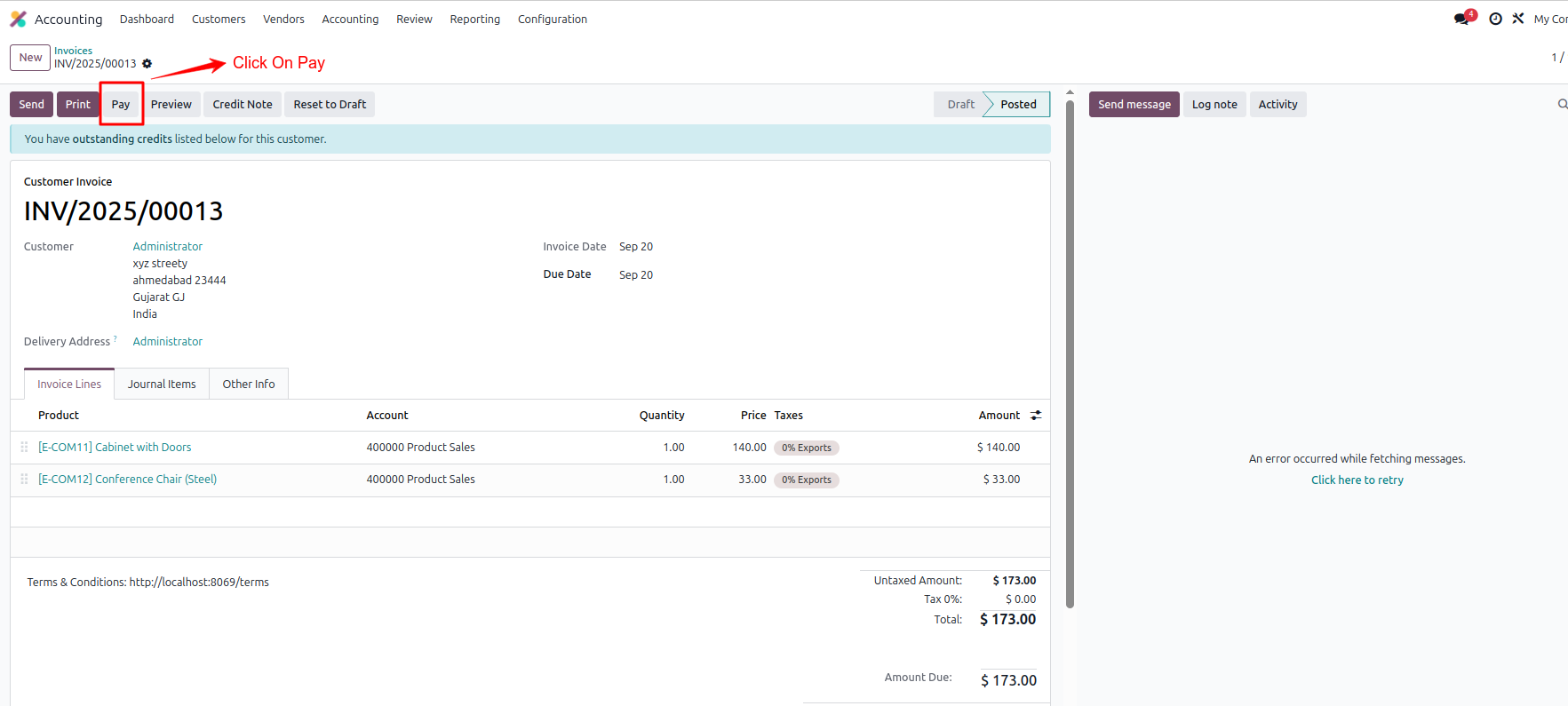
Task: Click the vertical scrollbar of the invoice form
Action: coord(1070,355)
